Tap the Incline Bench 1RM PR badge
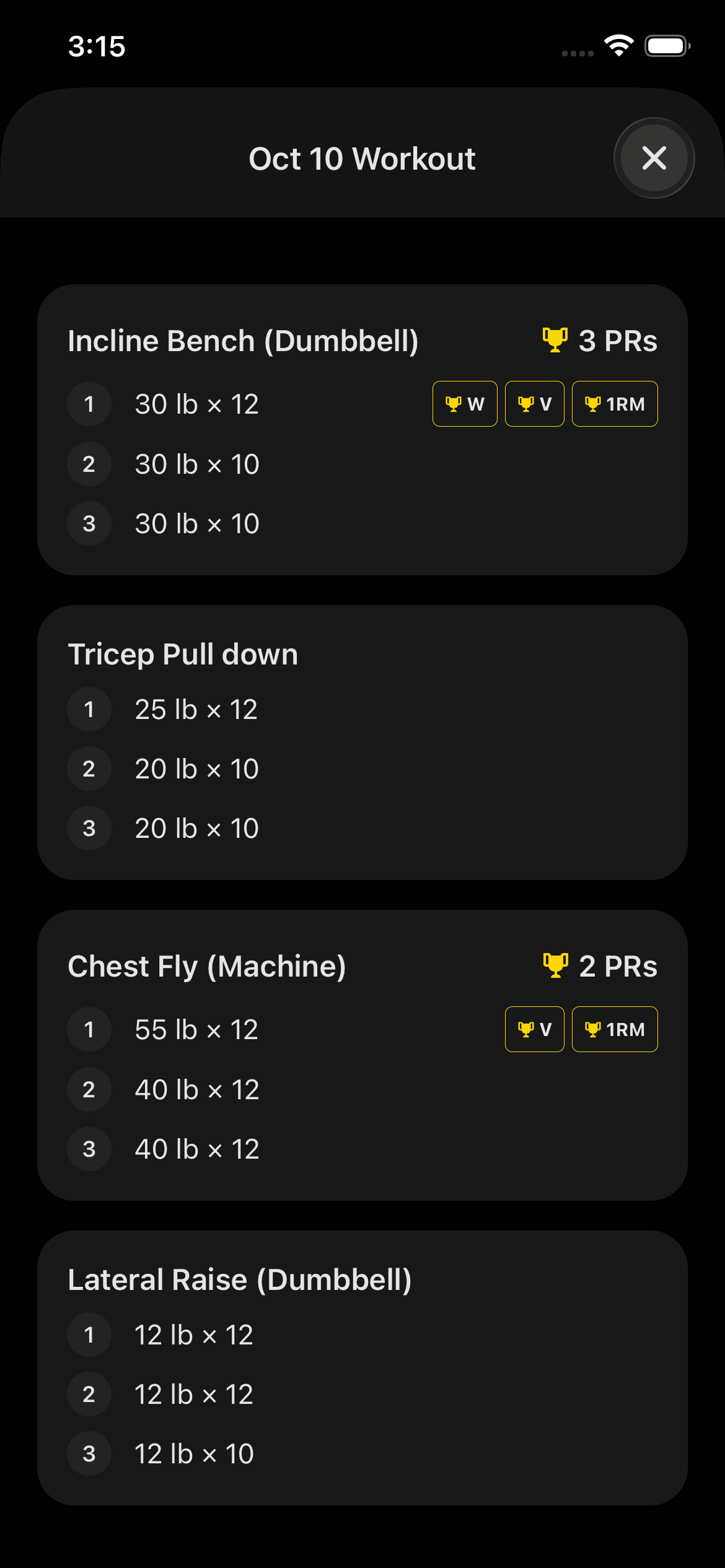This screenshot has width=725, height=1568. [x=614, y=404]
